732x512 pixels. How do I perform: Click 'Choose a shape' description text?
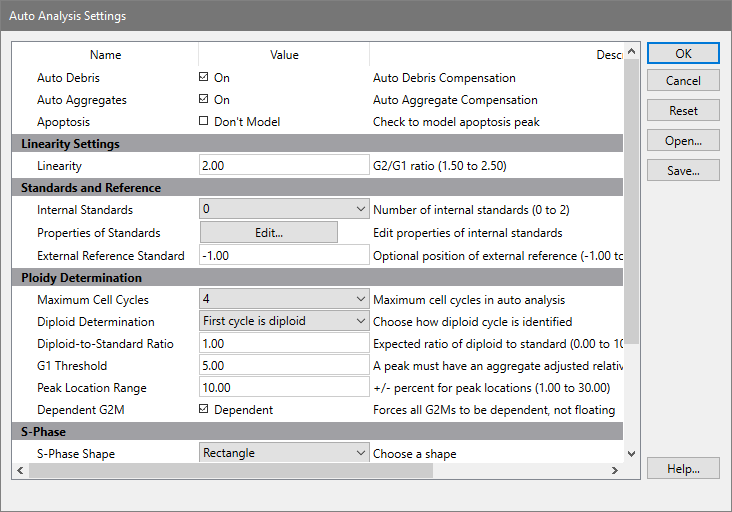tap(415, 454)
